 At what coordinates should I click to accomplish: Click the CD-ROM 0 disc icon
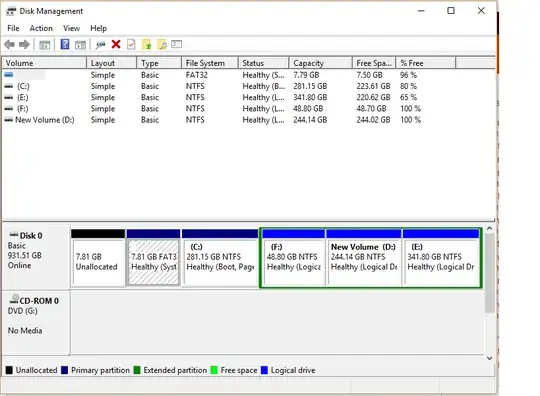pos(14,299)
